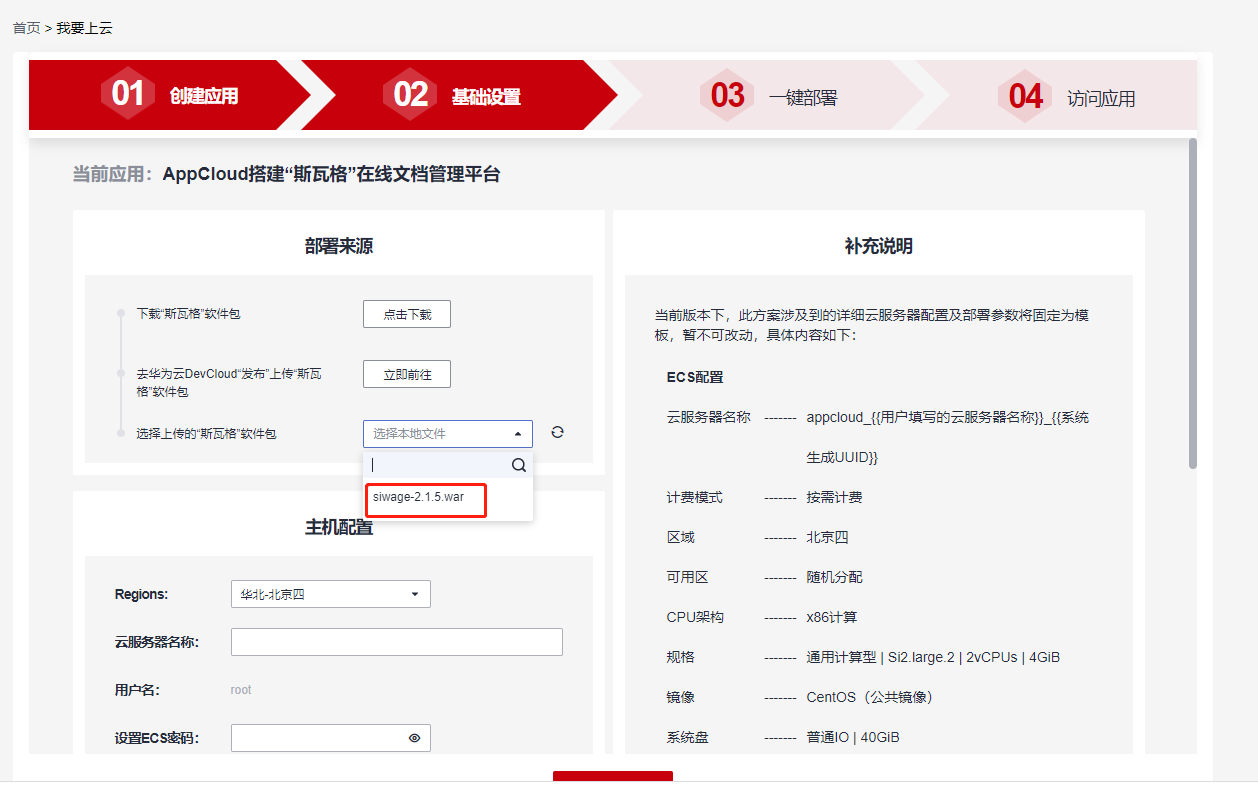The height and width of the screenshot is (793, 1258).
Task: Click the 随机分配 value
Action: point(834,577)
